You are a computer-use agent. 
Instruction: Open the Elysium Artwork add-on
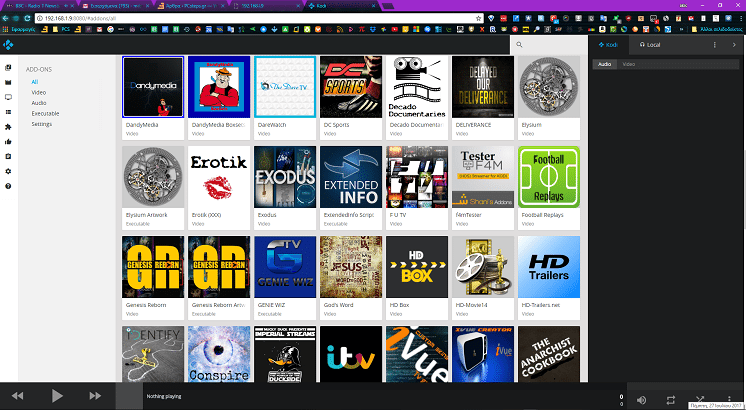(153, 188)
